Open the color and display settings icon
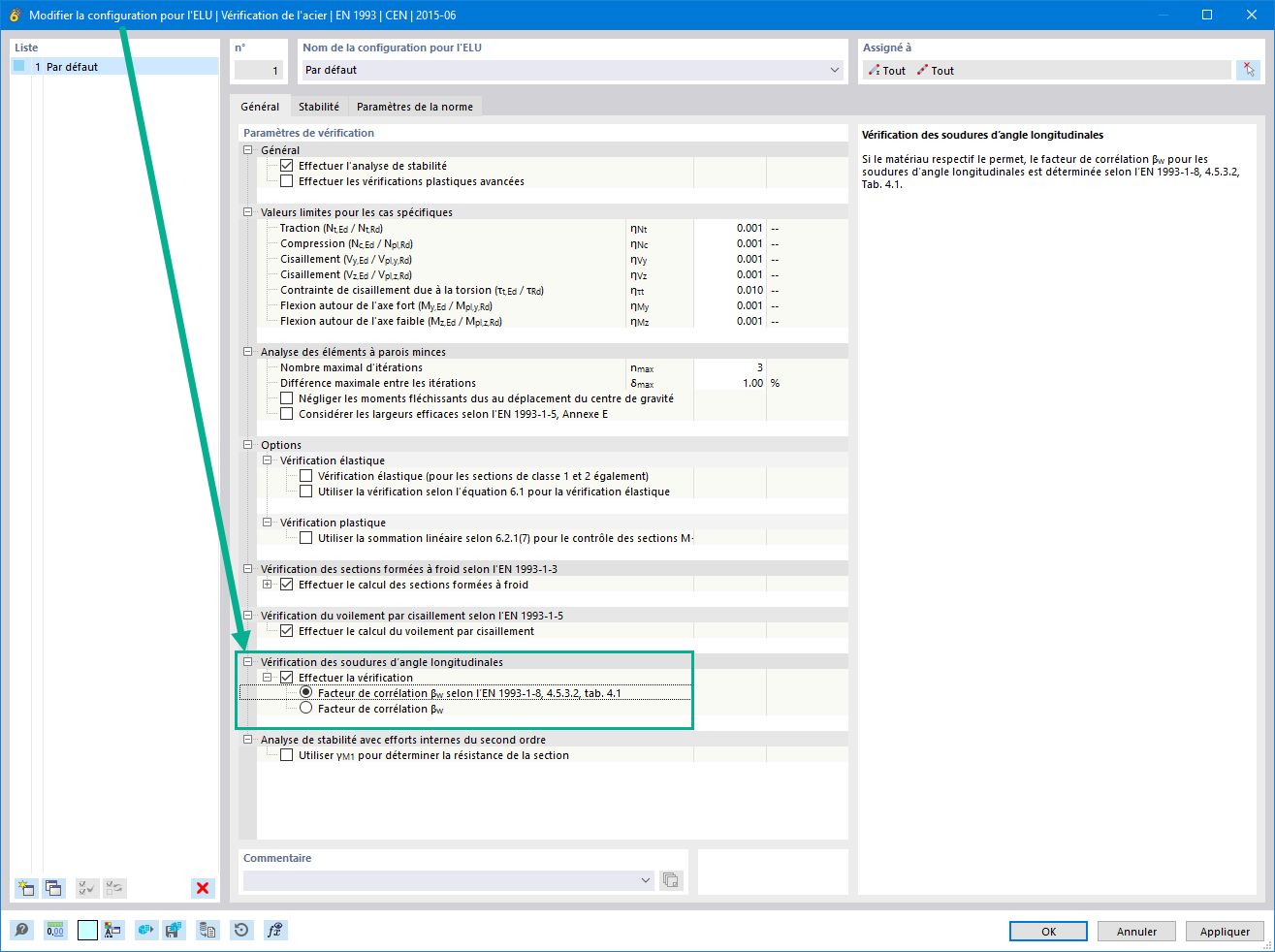The width and height of the screenshot is (1275, 952). [112, 931]
